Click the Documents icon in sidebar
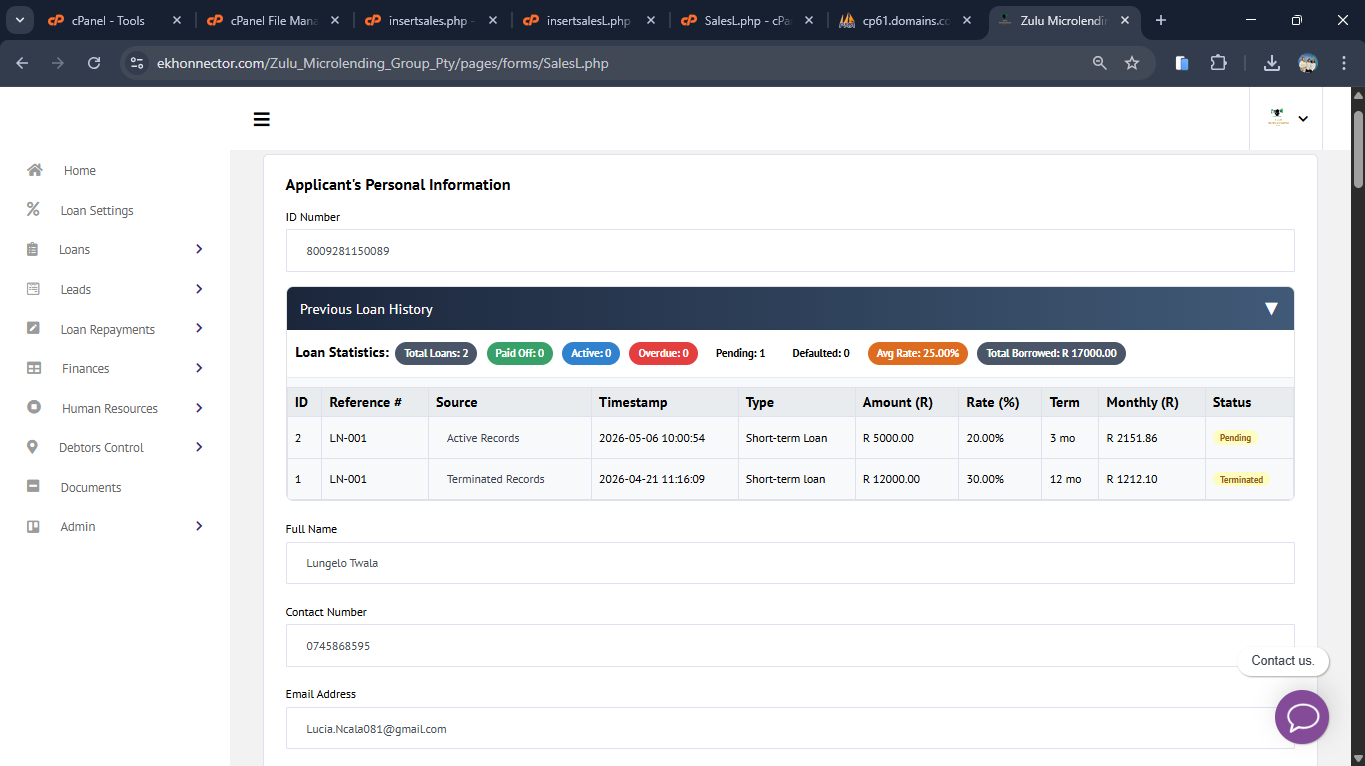1365x766 pixels. pyautogui.click(x=33, y=487)
